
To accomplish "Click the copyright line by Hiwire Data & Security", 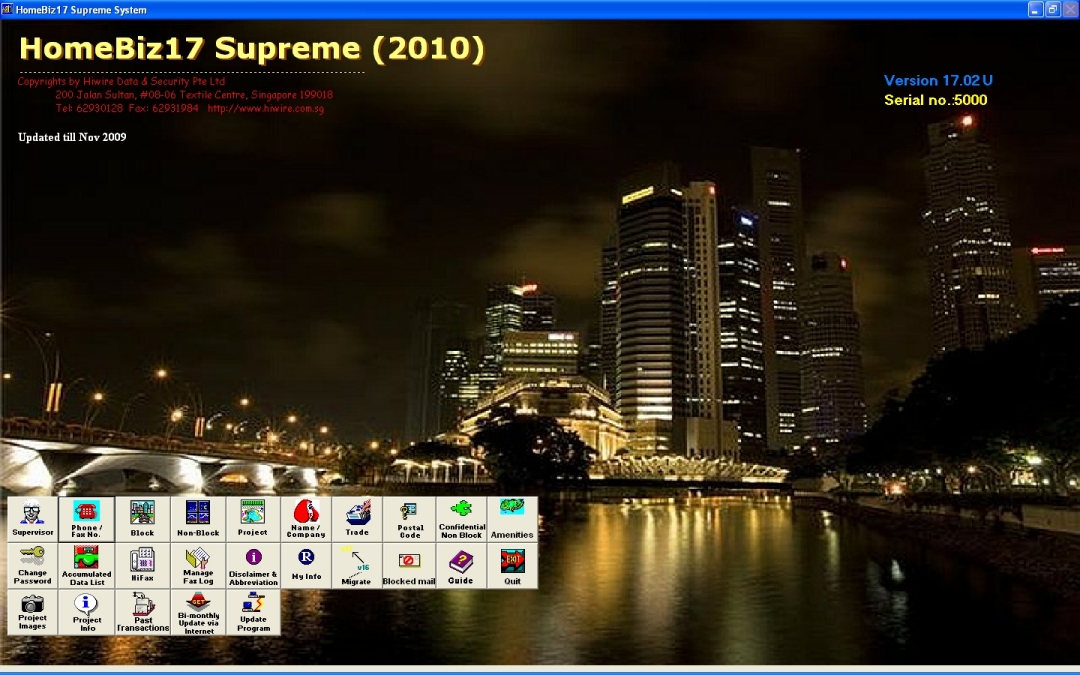I will [121, 81].
